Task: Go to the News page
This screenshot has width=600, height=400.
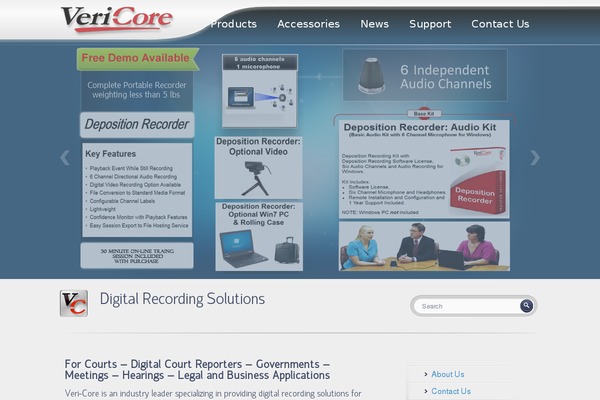Action: pos(375,24)
